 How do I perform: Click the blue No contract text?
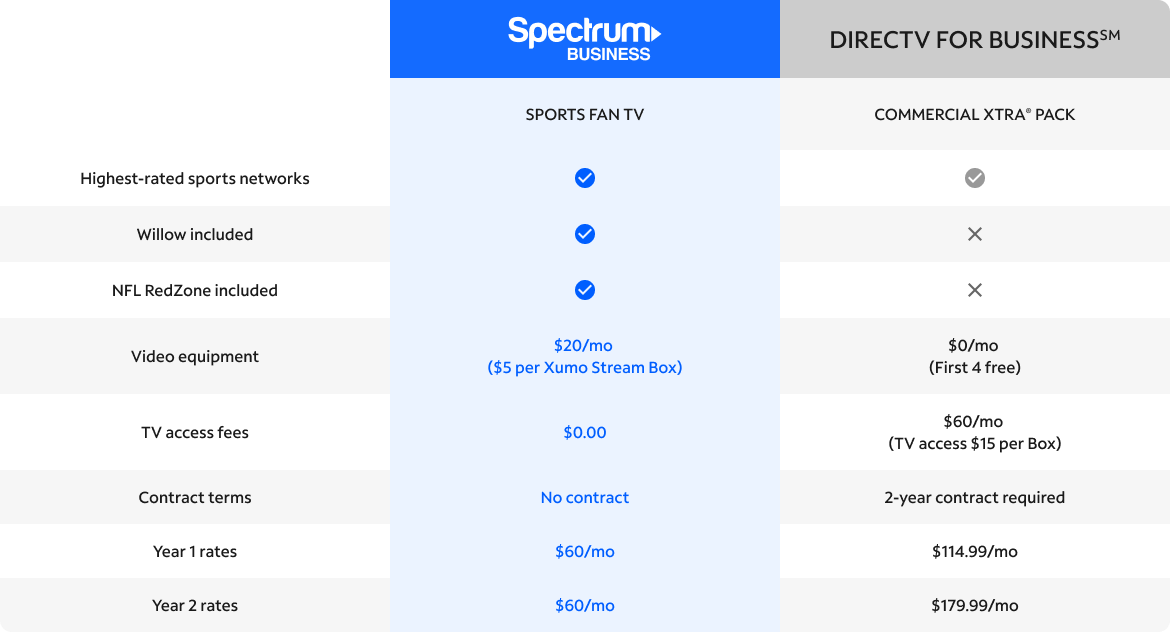[x=585, y=497]
